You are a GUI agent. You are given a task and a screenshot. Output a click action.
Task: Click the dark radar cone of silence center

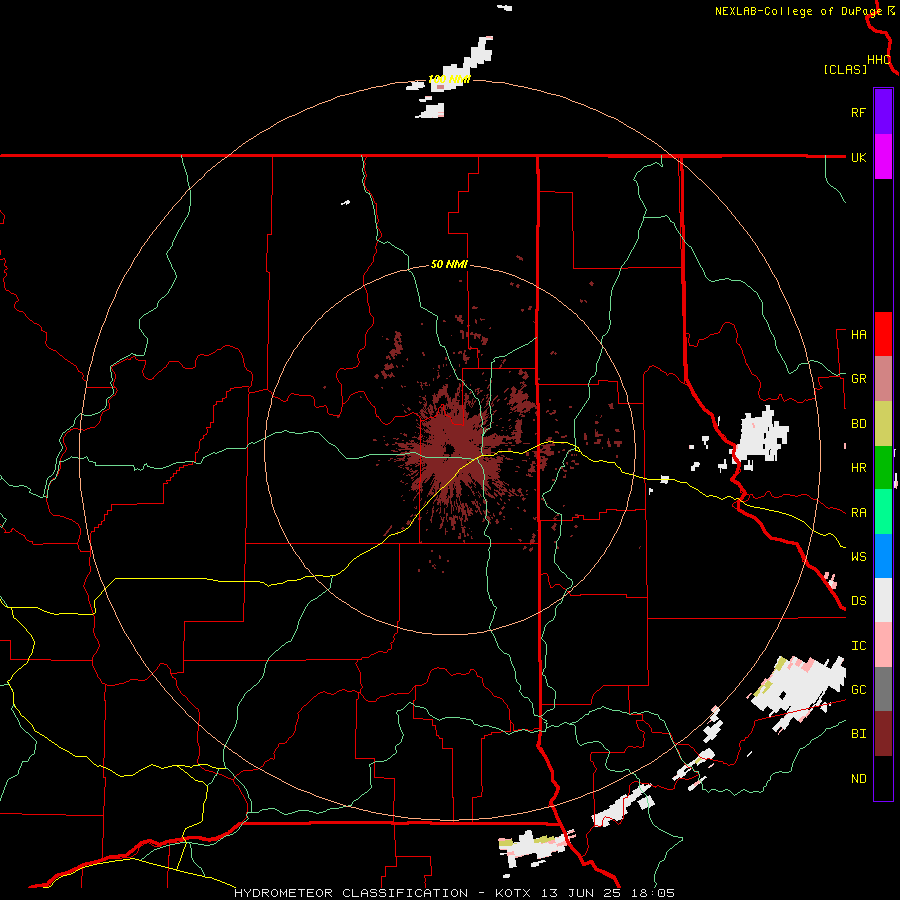tap(448, 448)
